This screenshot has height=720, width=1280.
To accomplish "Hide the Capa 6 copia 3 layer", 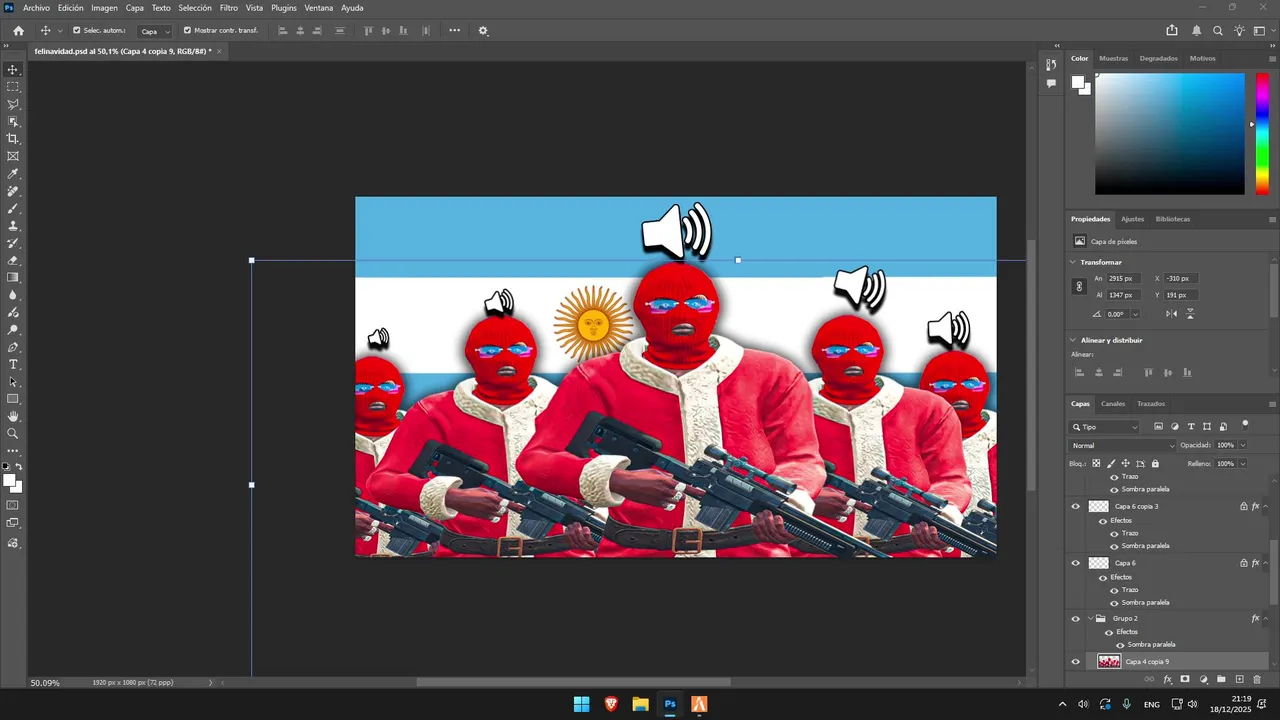I will [1076, 506].
